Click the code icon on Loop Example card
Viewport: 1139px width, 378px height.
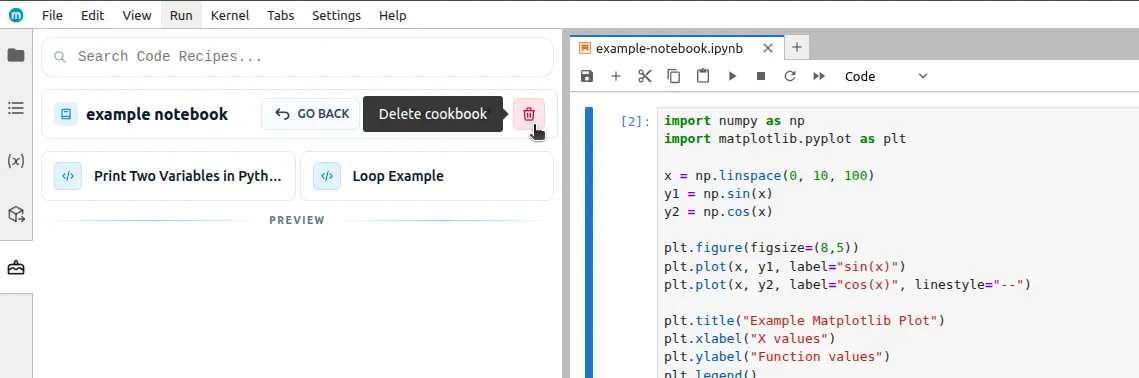(x=327, y=176)
